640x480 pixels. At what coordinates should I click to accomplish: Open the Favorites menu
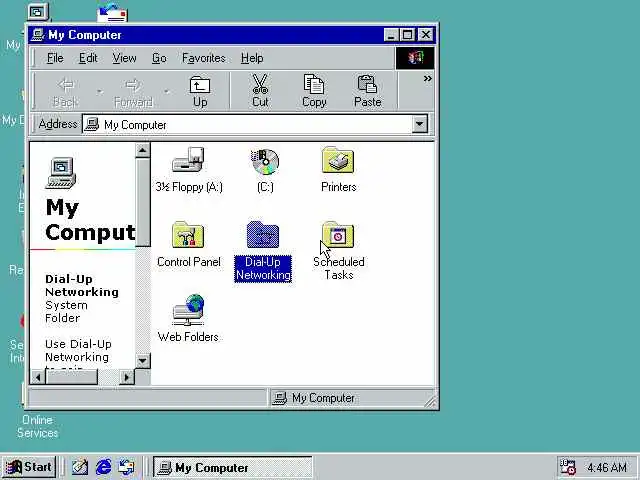click(204, 58)
